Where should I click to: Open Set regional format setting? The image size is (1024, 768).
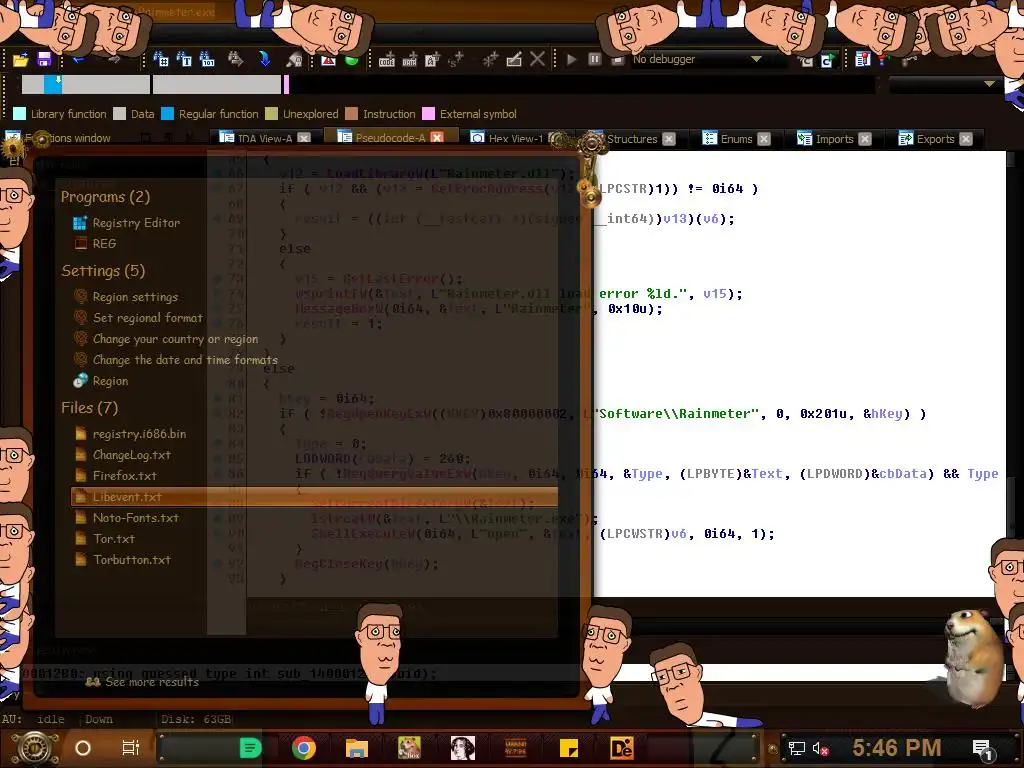pyautogui.click(x=148, y=318)
